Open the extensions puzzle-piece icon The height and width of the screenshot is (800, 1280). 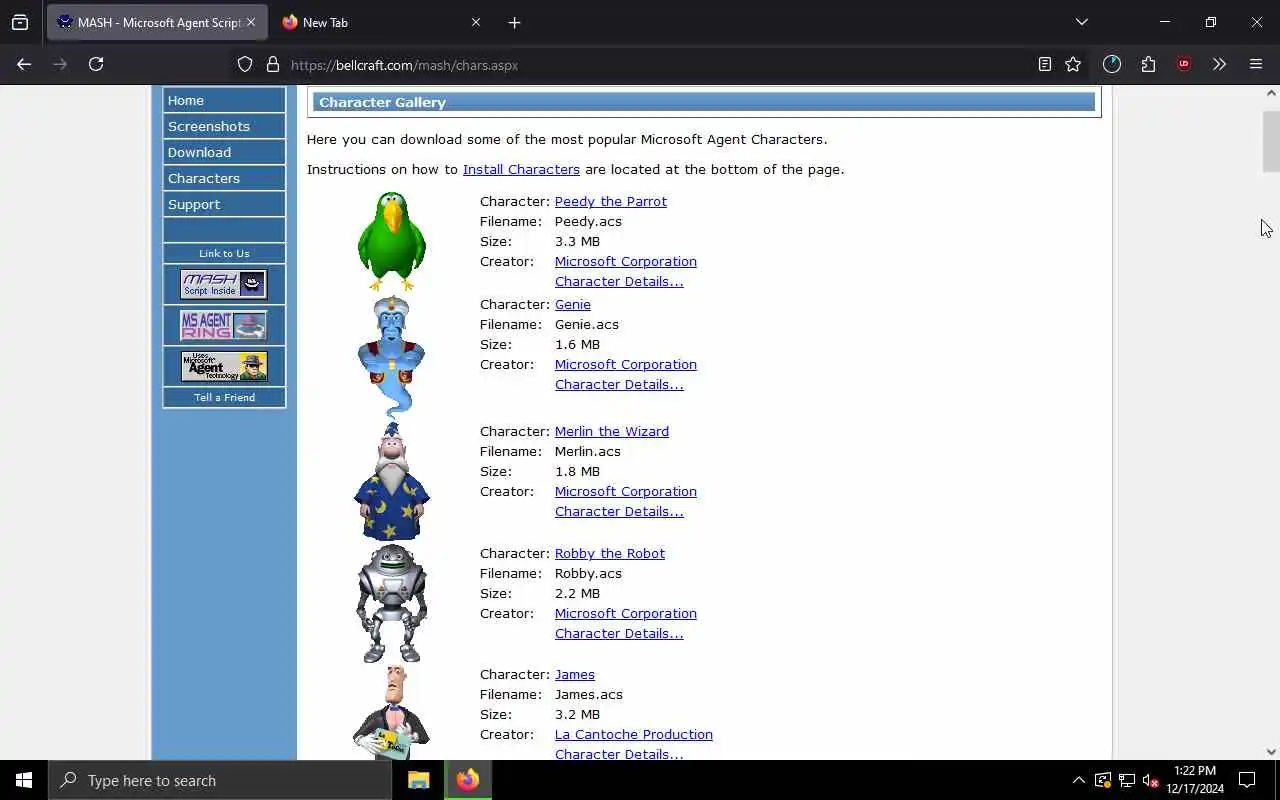(1148, 64)
